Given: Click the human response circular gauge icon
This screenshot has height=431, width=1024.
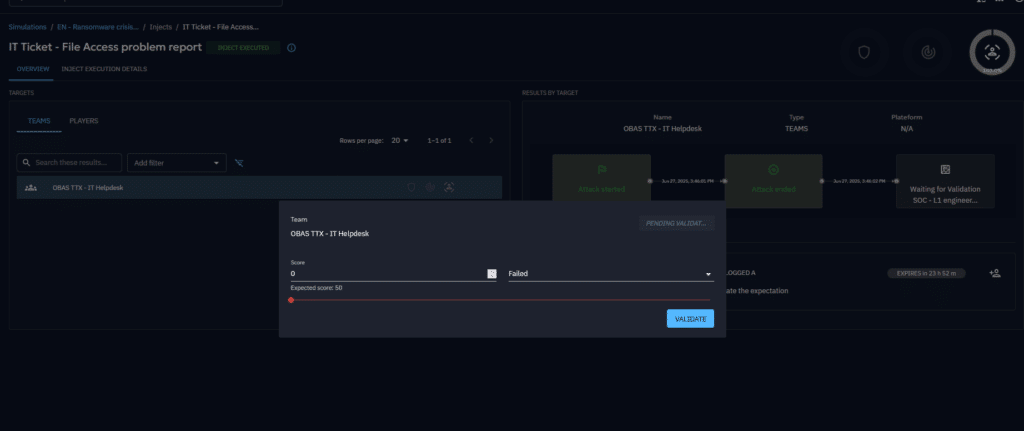Looking at the screenshot, I should click(x=992, y=52).
